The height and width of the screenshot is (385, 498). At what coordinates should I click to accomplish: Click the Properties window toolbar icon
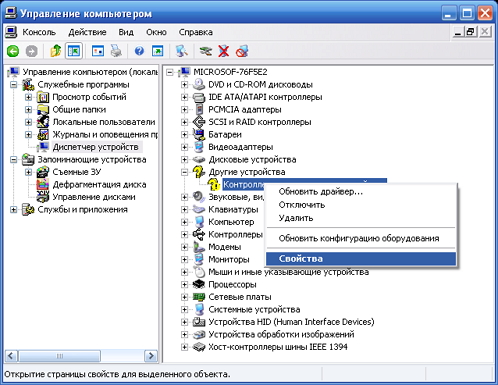click(98, 51)
